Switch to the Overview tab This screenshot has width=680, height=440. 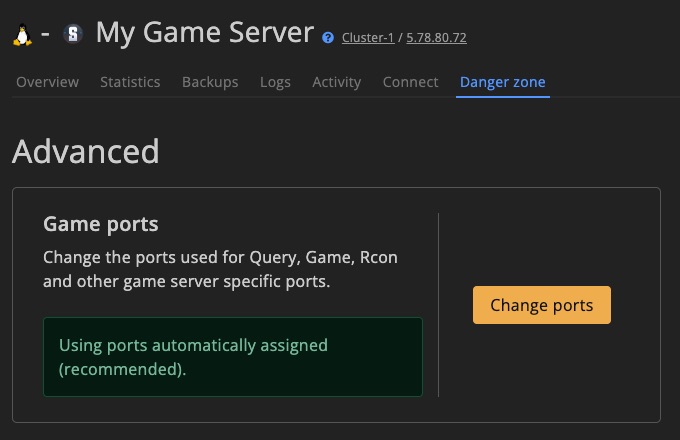pos(48,82)
